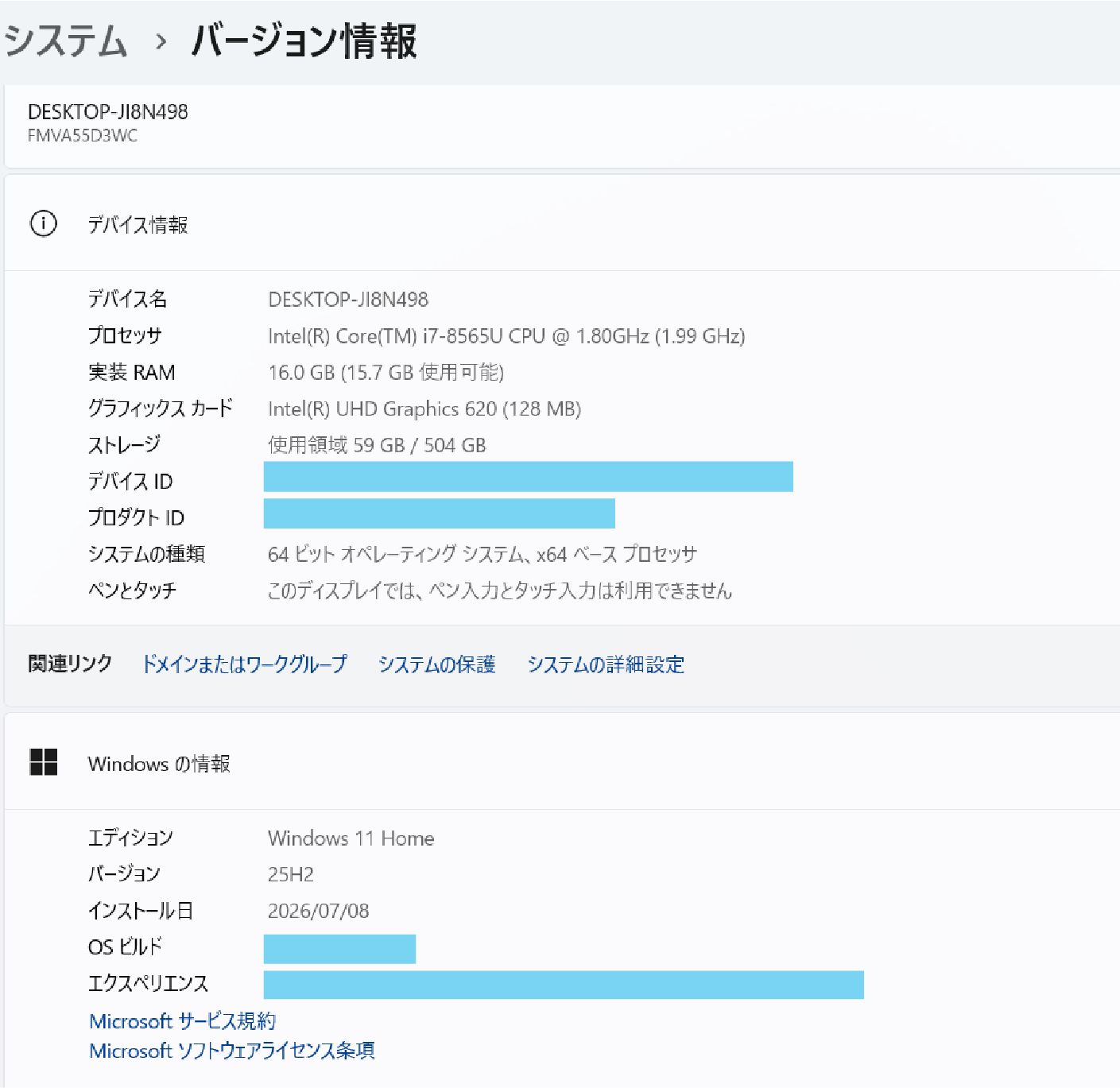Select the デバイス名 value DESKTOP-JI8N498
The height and width of the screenshot is (1088, 1120).
[348, 300]
